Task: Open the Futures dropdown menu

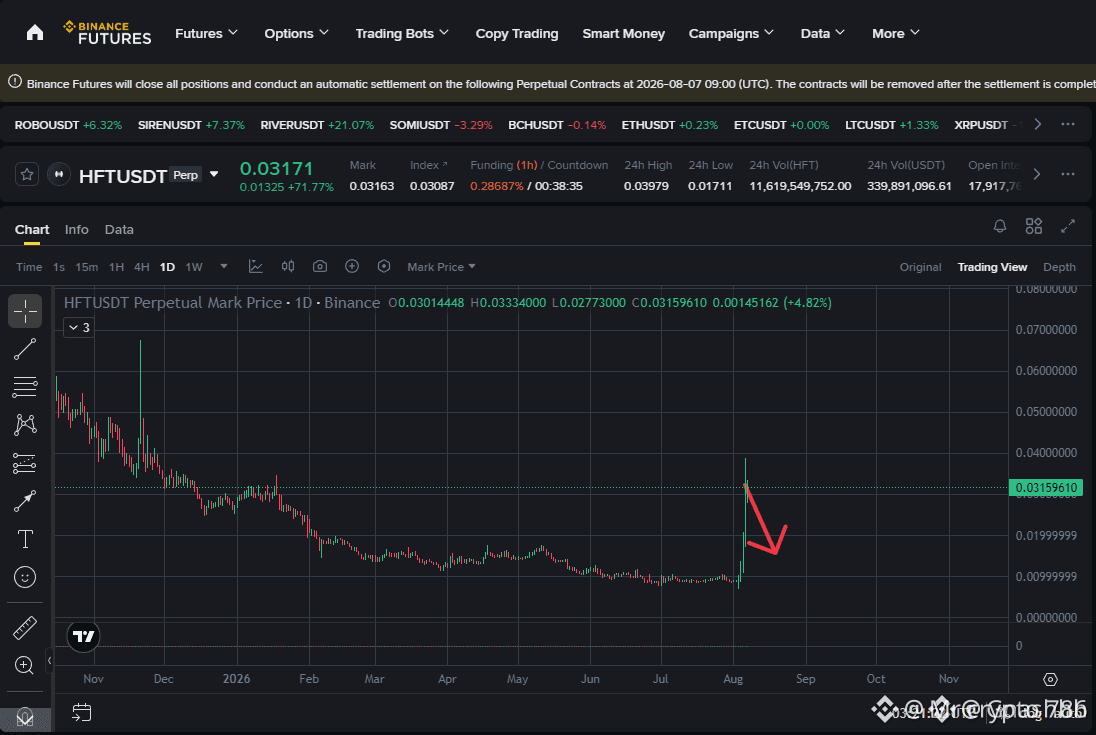Action: coord(206,34)
